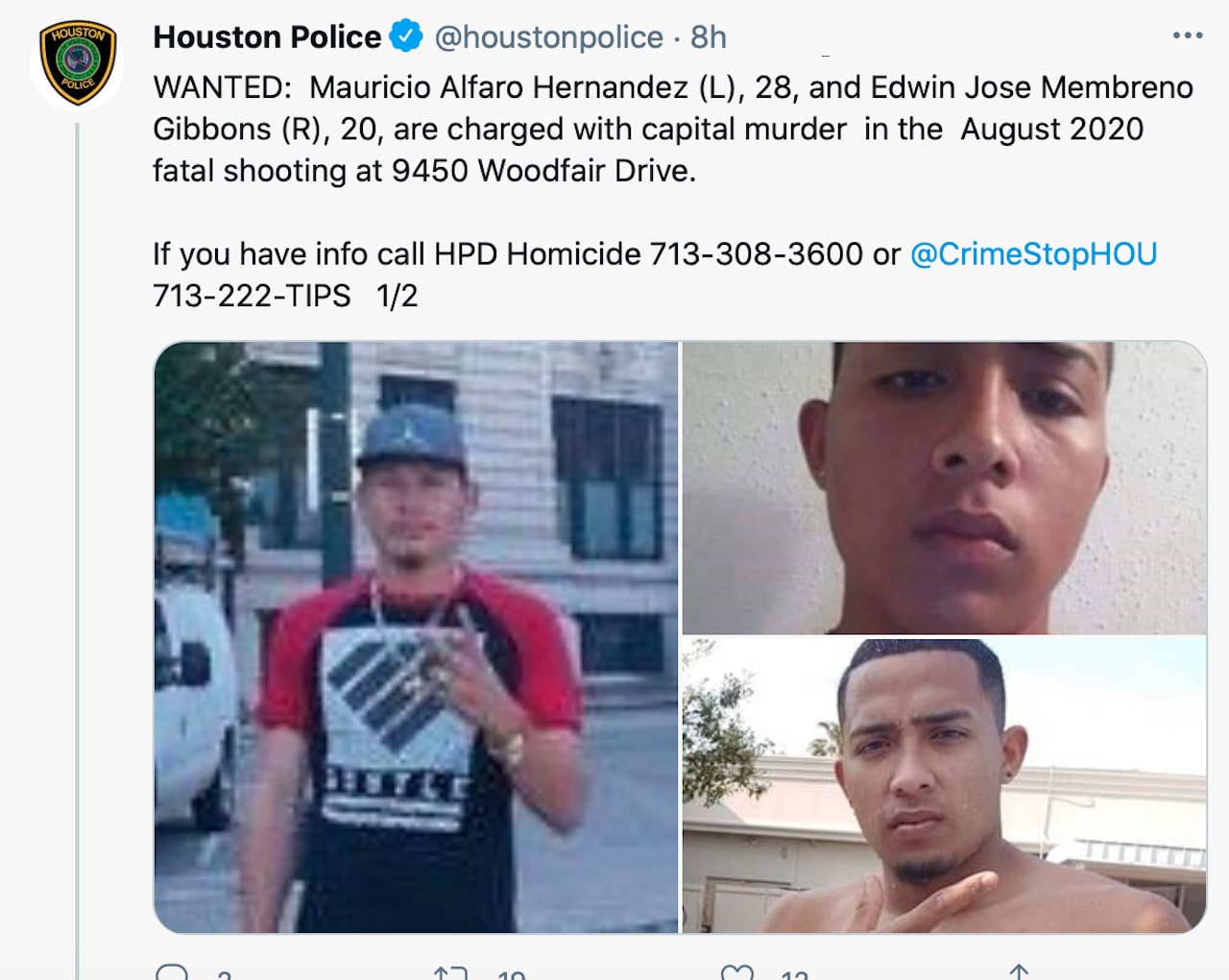Click the Houston Police display name
Image resolution: width=1229 pixels, height=980 pixels.
click(267, 37)
